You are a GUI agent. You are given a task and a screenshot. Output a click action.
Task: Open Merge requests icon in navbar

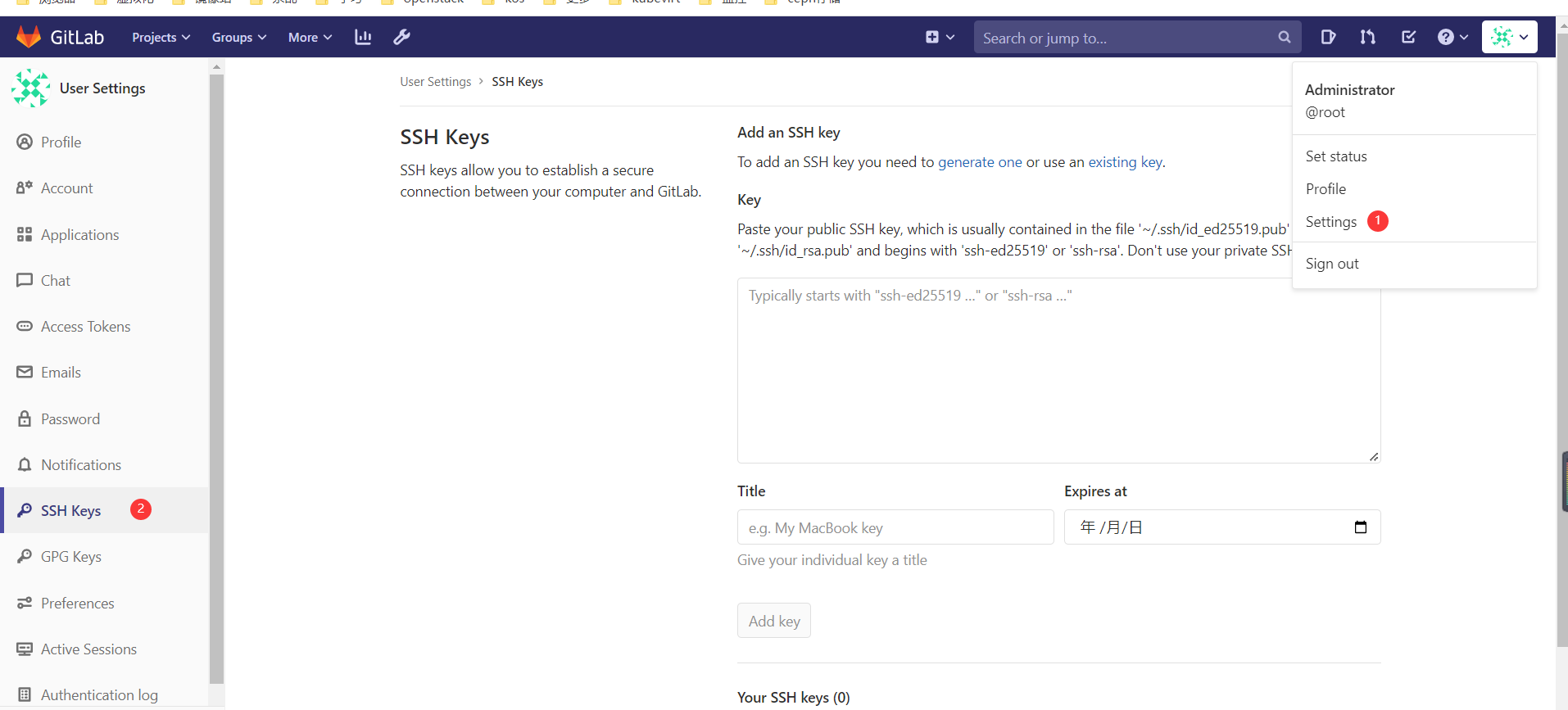click(x=1367, y=37)
